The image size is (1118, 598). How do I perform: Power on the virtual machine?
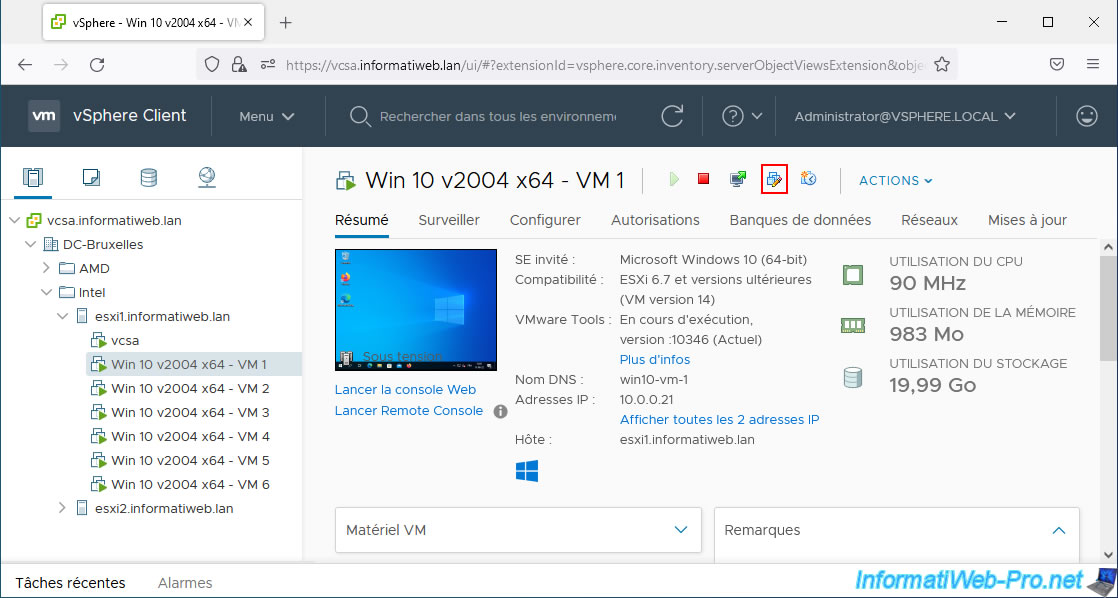tap(675, 179)
